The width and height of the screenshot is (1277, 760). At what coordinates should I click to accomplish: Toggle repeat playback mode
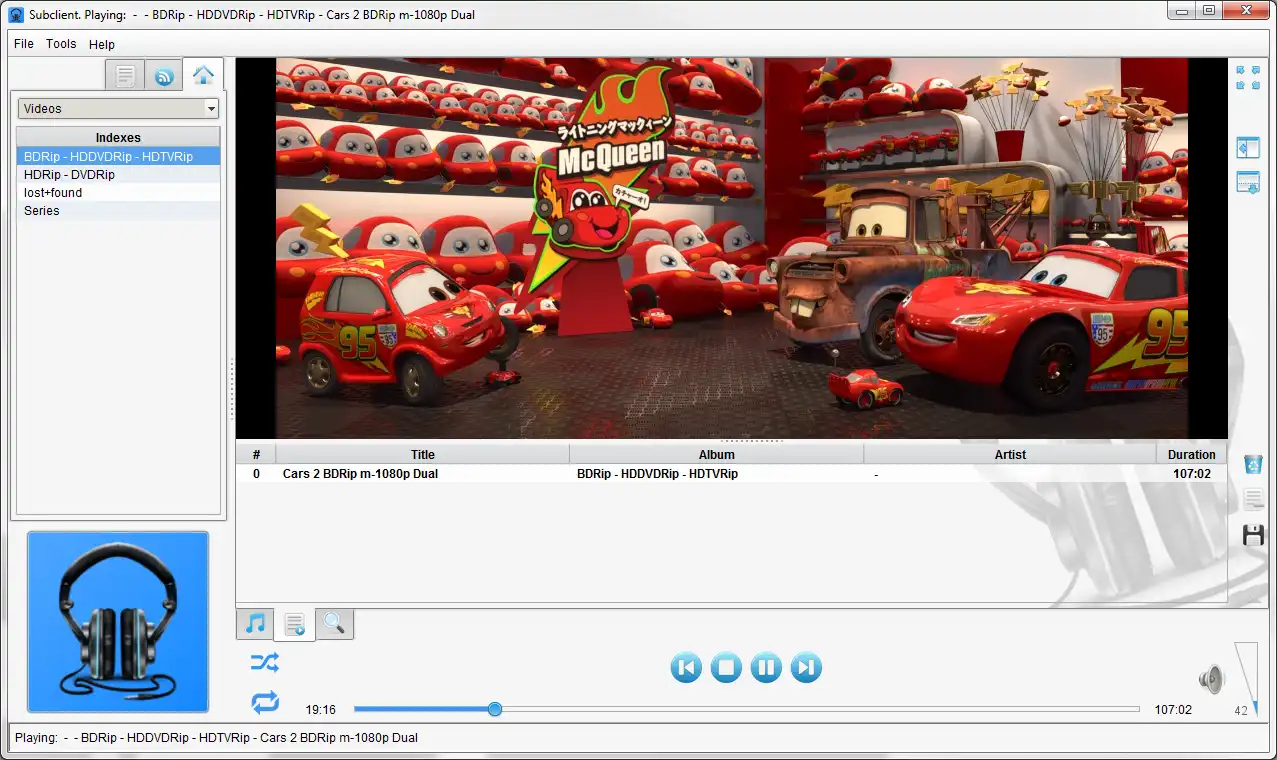tap(265, 702)
